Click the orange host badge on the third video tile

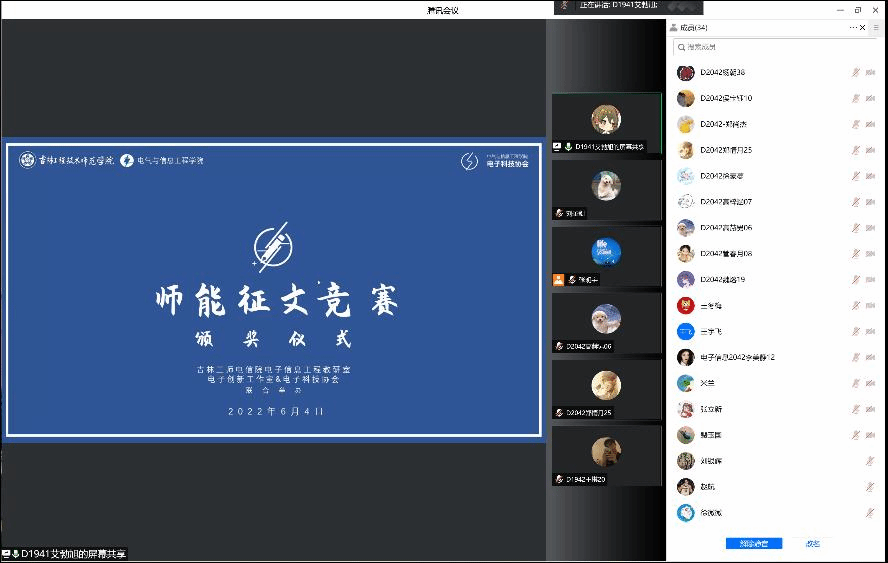tap(558, 280)
